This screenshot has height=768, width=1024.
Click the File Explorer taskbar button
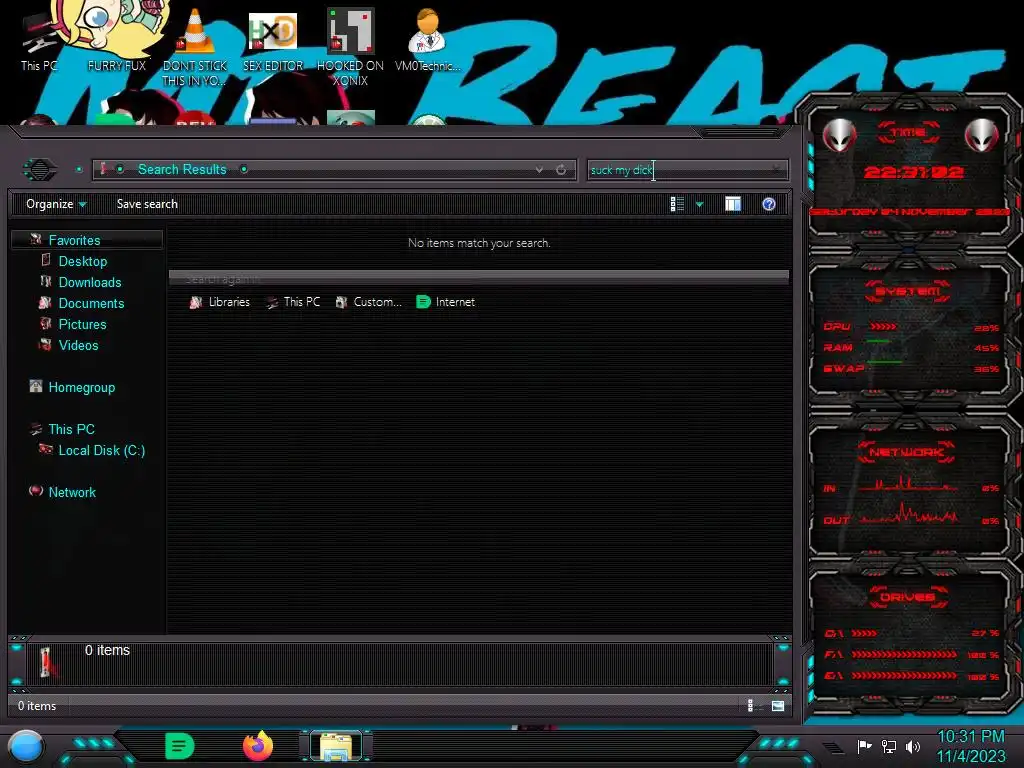point(336,746)
